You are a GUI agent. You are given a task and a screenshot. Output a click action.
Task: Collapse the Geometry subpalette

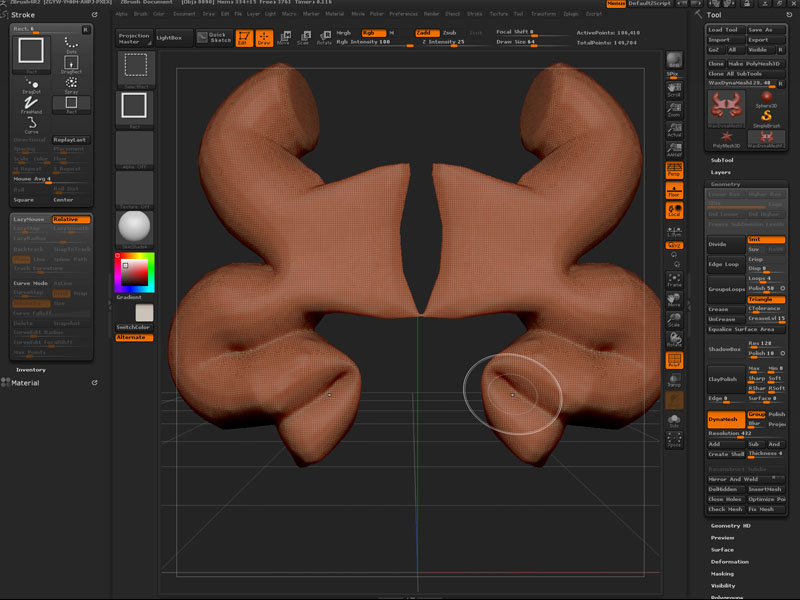tap(725, 184)
